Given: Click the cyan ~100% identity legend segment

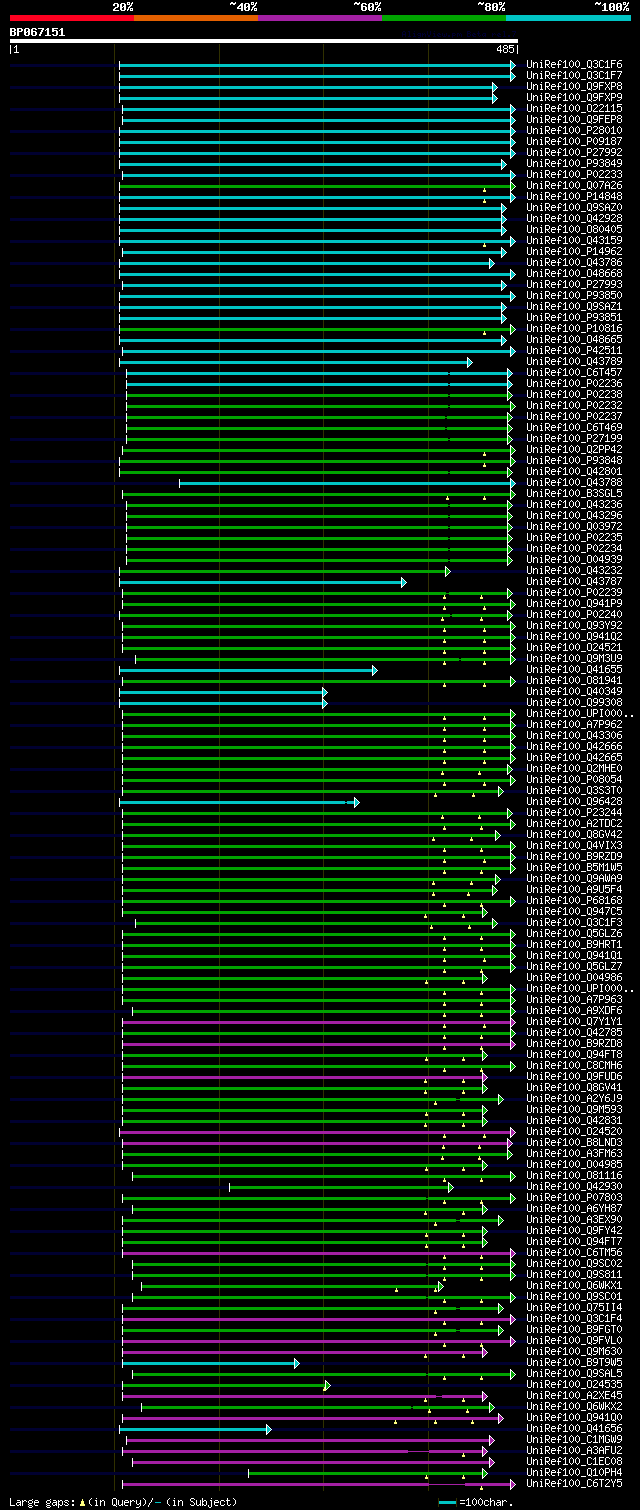Looking at the screenshot, I should coord(568,18).
